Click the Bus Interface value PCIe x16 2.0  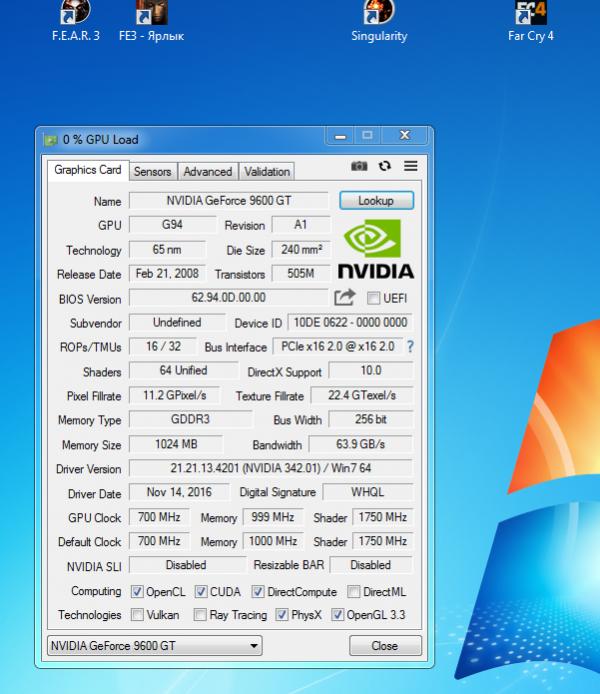pos(338,346)
